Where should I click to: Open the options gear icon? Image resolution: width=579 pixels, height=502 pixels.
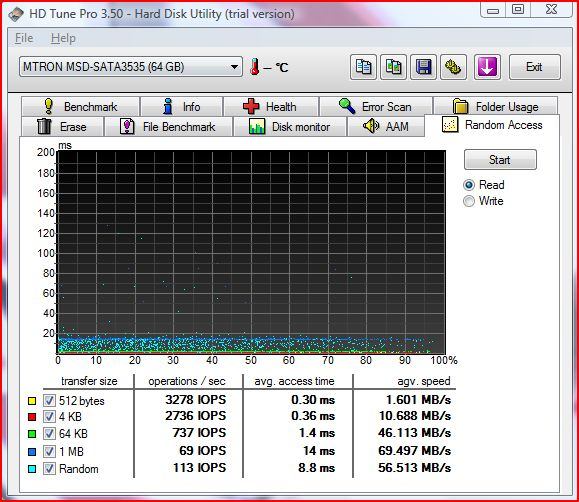point(453,67)
